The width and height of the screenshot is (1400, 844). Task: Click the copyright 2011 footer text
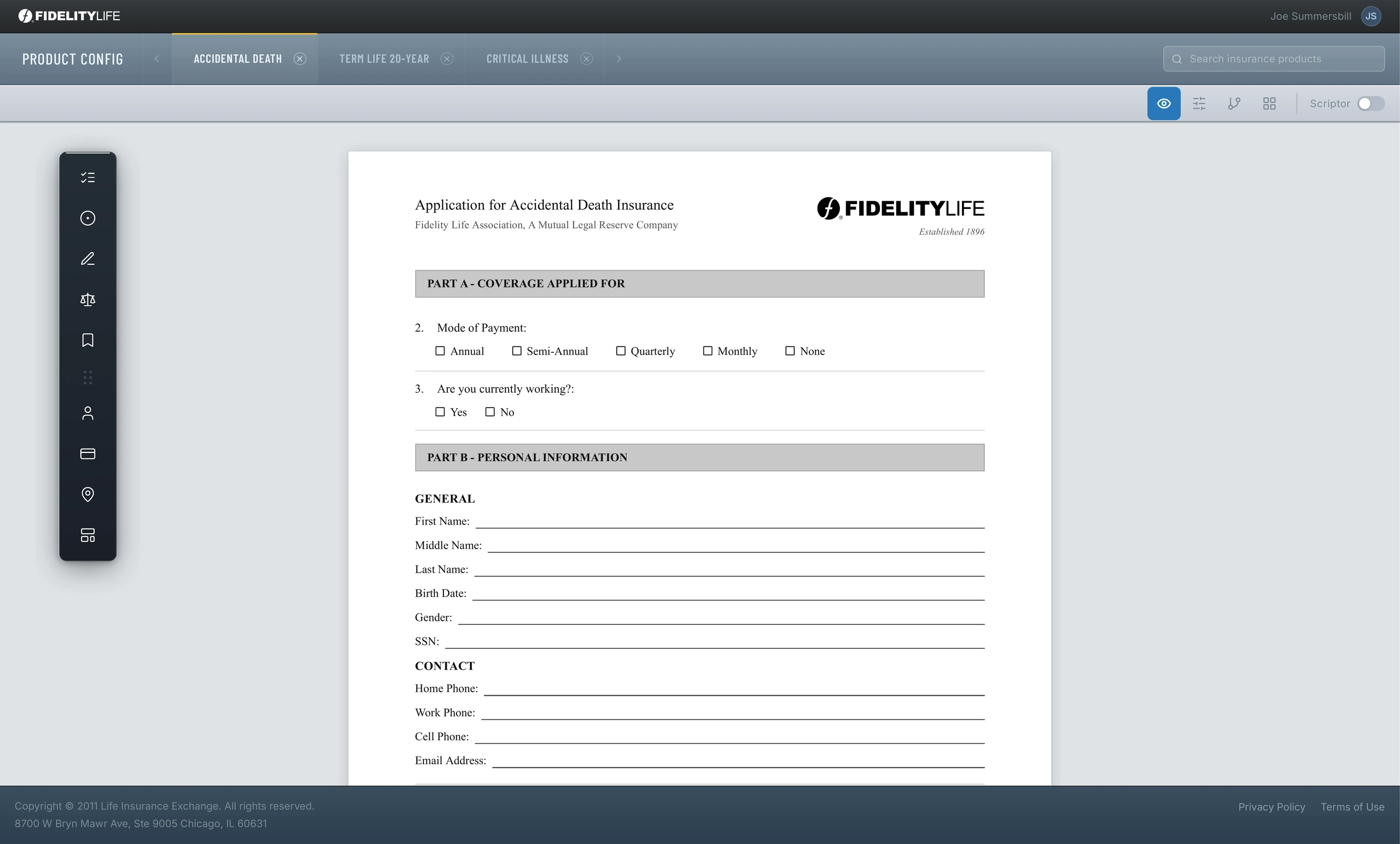click(x=164, y=806)
